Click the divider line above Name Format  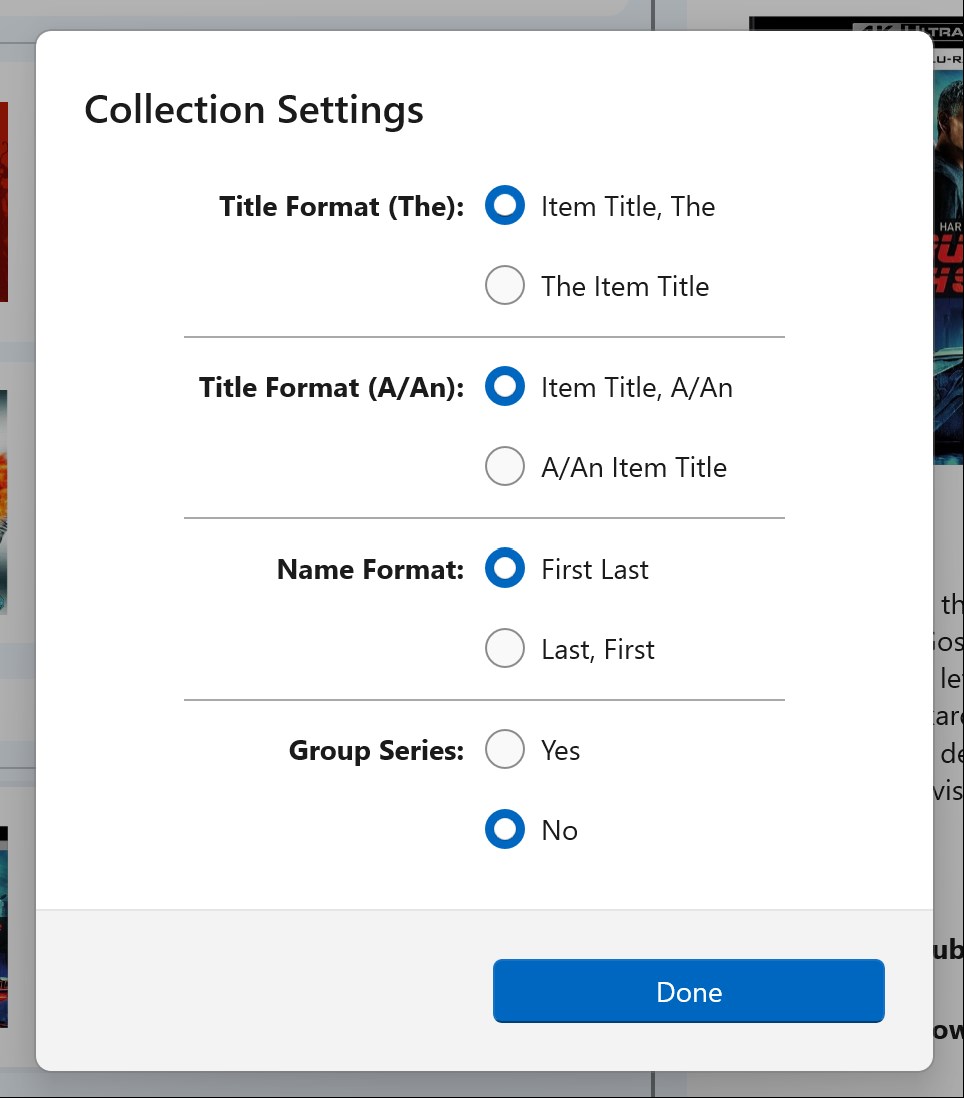point(484,518)
